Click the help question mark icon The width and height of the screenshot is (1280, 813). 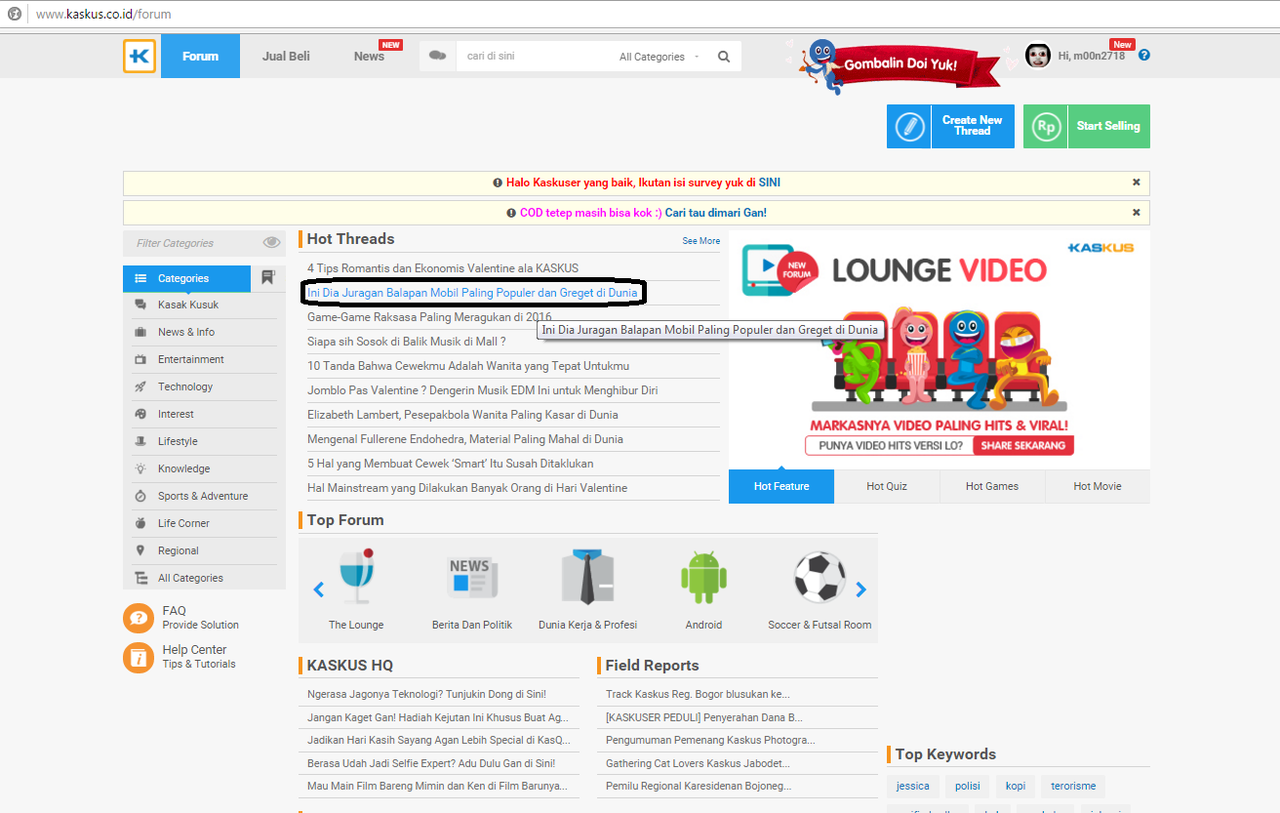[1144, 55]
